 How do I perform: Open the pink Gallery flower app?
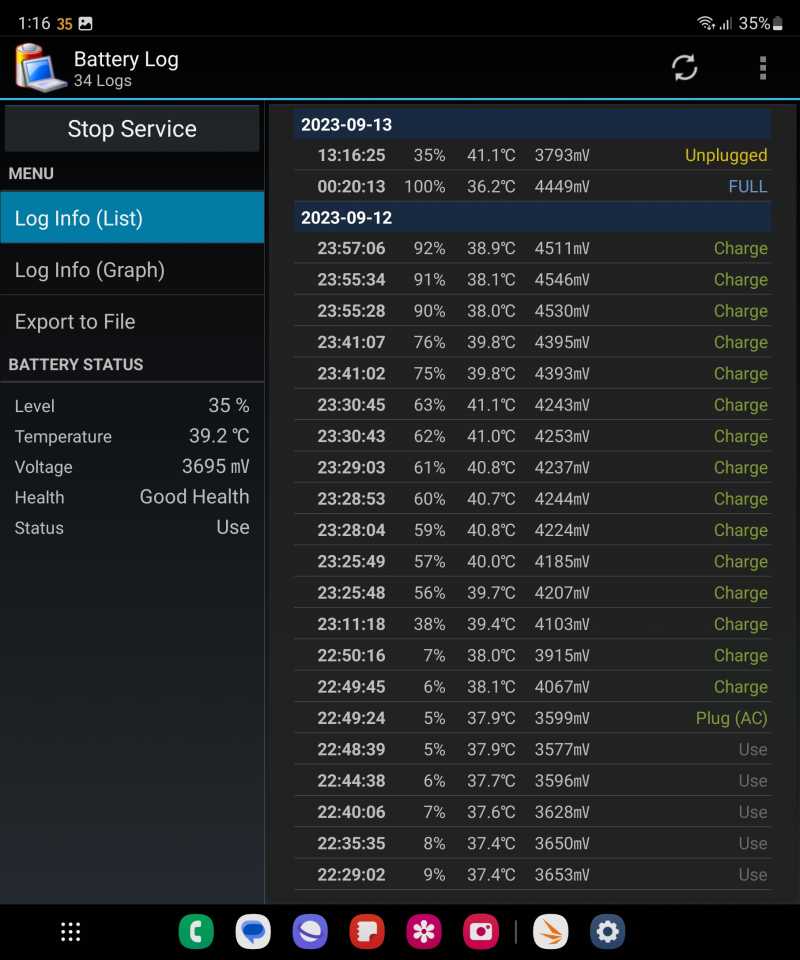424,931
